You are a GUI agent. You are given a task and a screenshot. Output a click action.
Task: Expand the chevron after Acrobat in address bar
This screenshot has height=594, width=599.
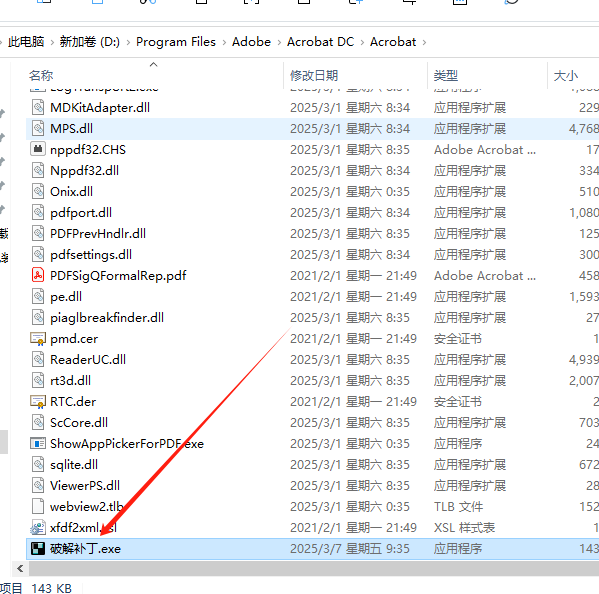[424, 42]
